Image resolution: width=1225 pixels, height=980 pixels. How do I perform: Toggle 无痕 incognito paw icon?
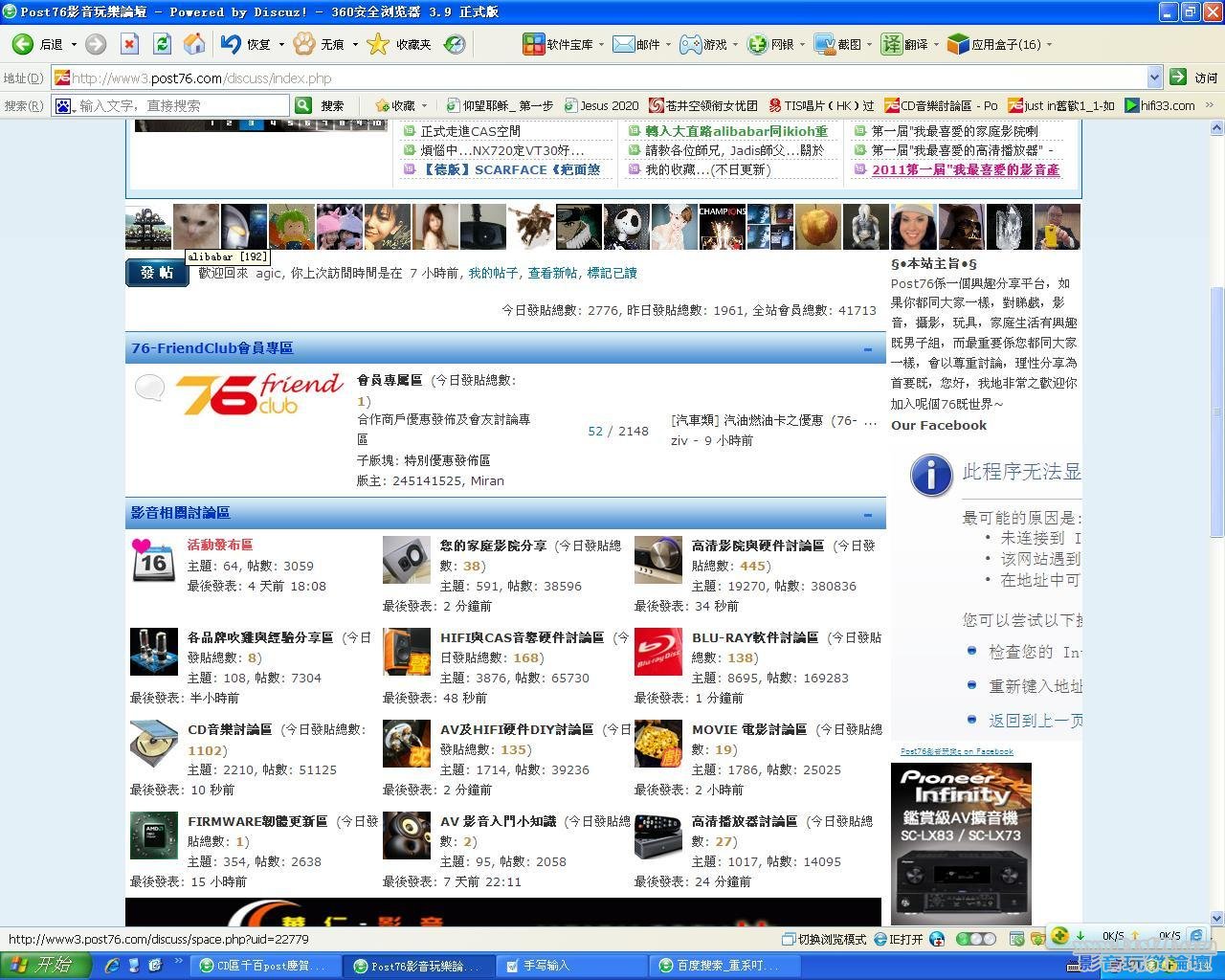tap(304, 44)
